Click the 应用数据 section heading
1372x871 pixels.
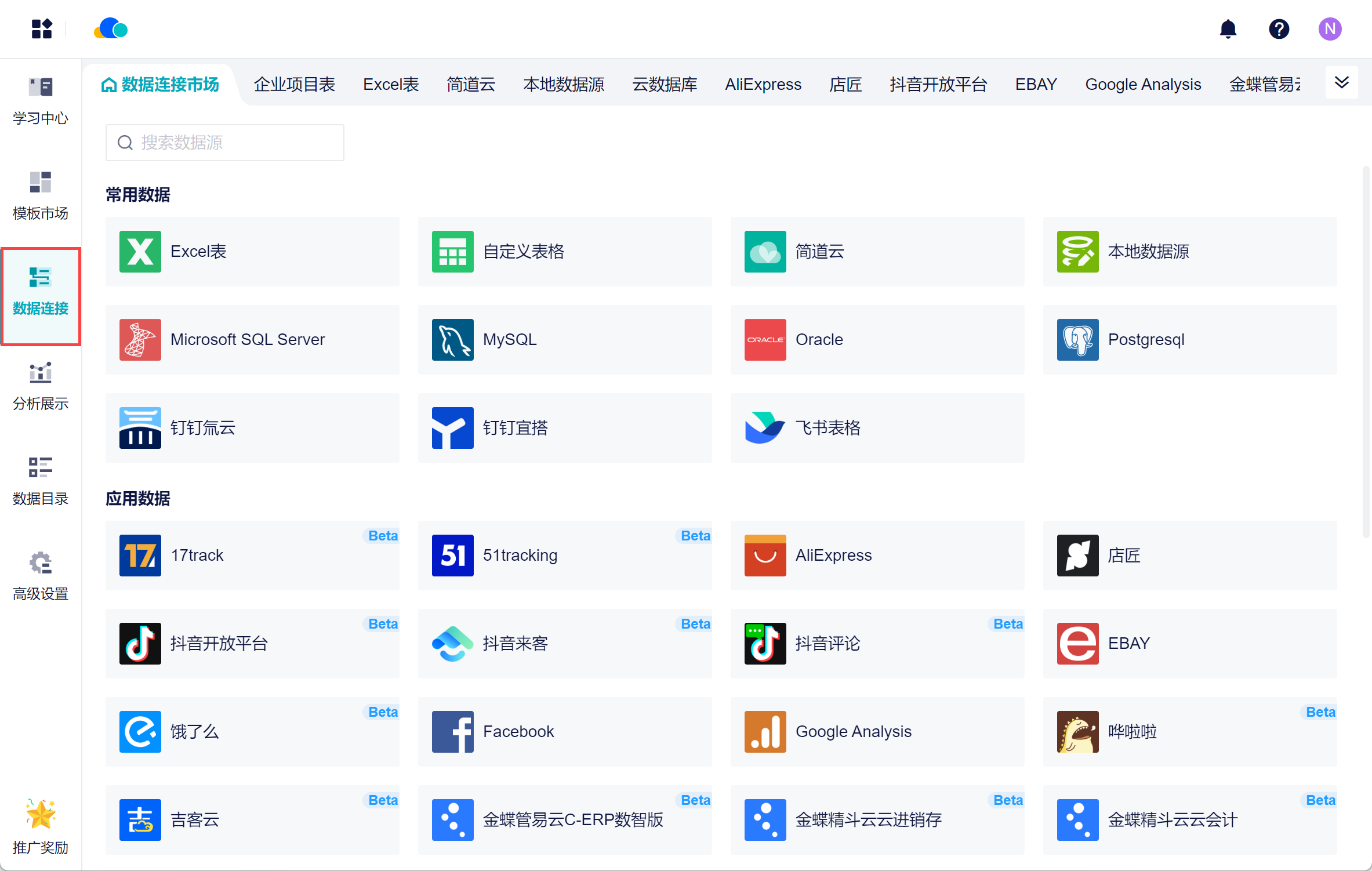pos(138,499)
